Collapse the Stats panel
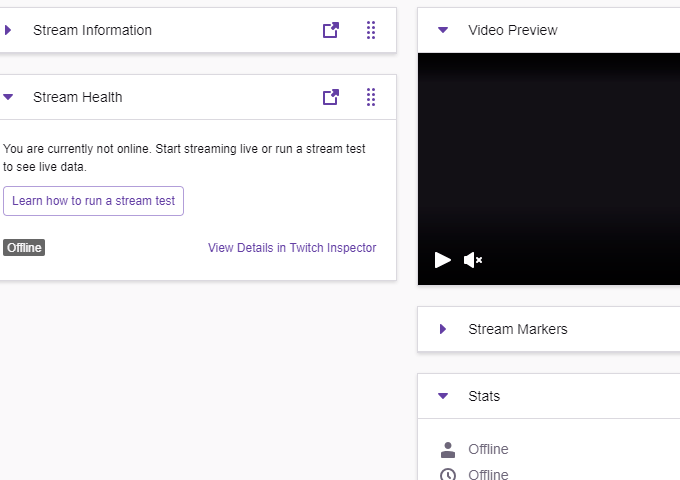Image resolution: width=680 pixels, height=480 pixels. [x=443, y=396]
